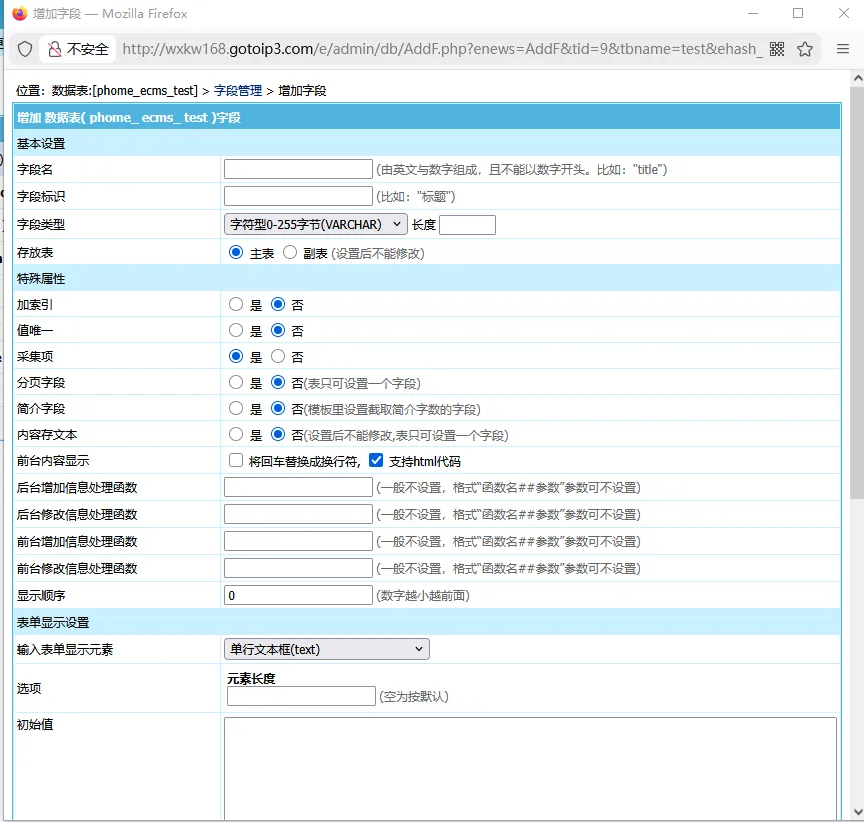Select 是 for 加索引
Viewport: 864px width, 822px height.
tap(236, 304)
